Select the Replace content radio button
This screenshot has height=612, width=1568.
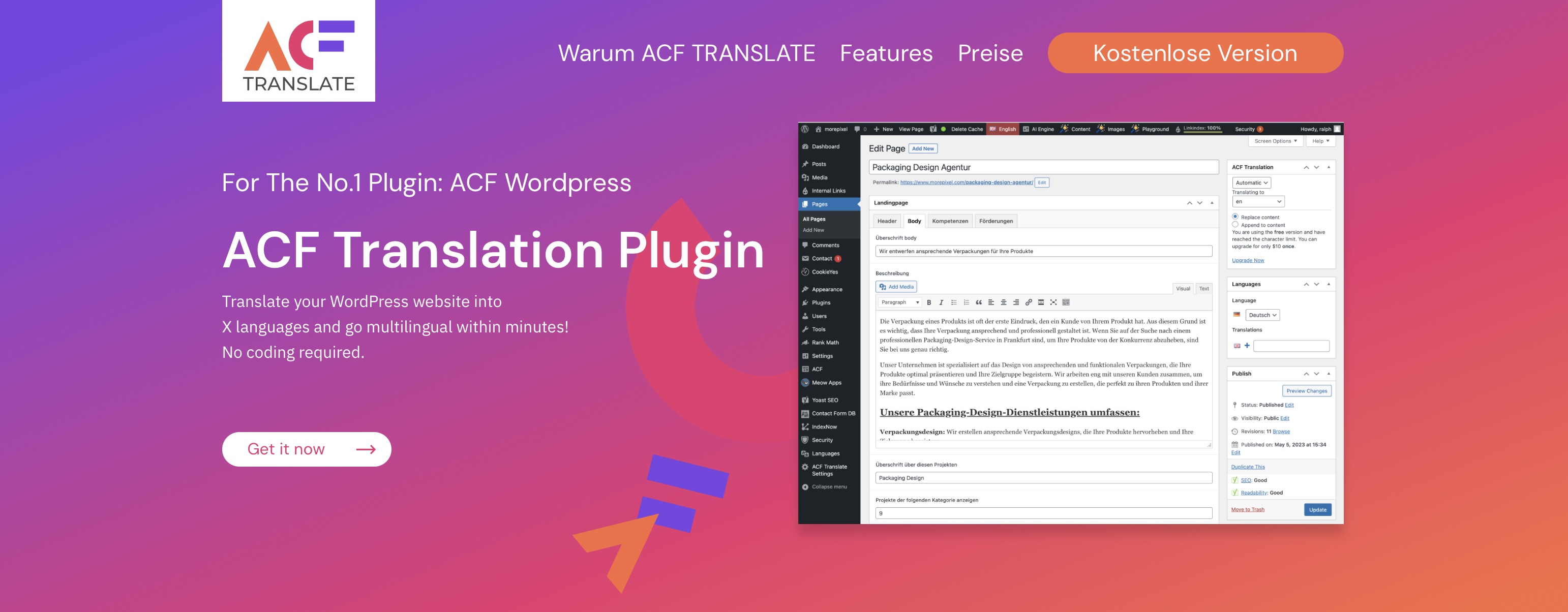[x=1235, y=217]
